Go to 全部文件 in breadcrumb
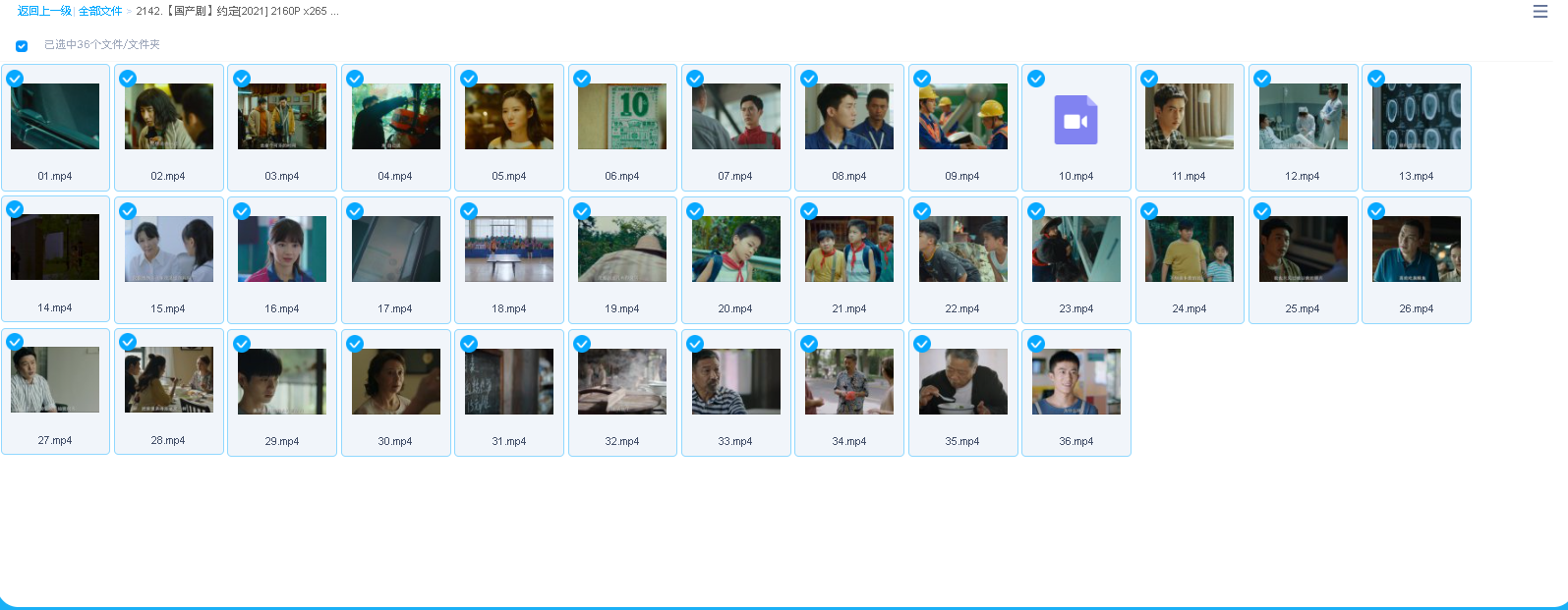This screenshot has height=610, width=1568. (x=100, y=11)
